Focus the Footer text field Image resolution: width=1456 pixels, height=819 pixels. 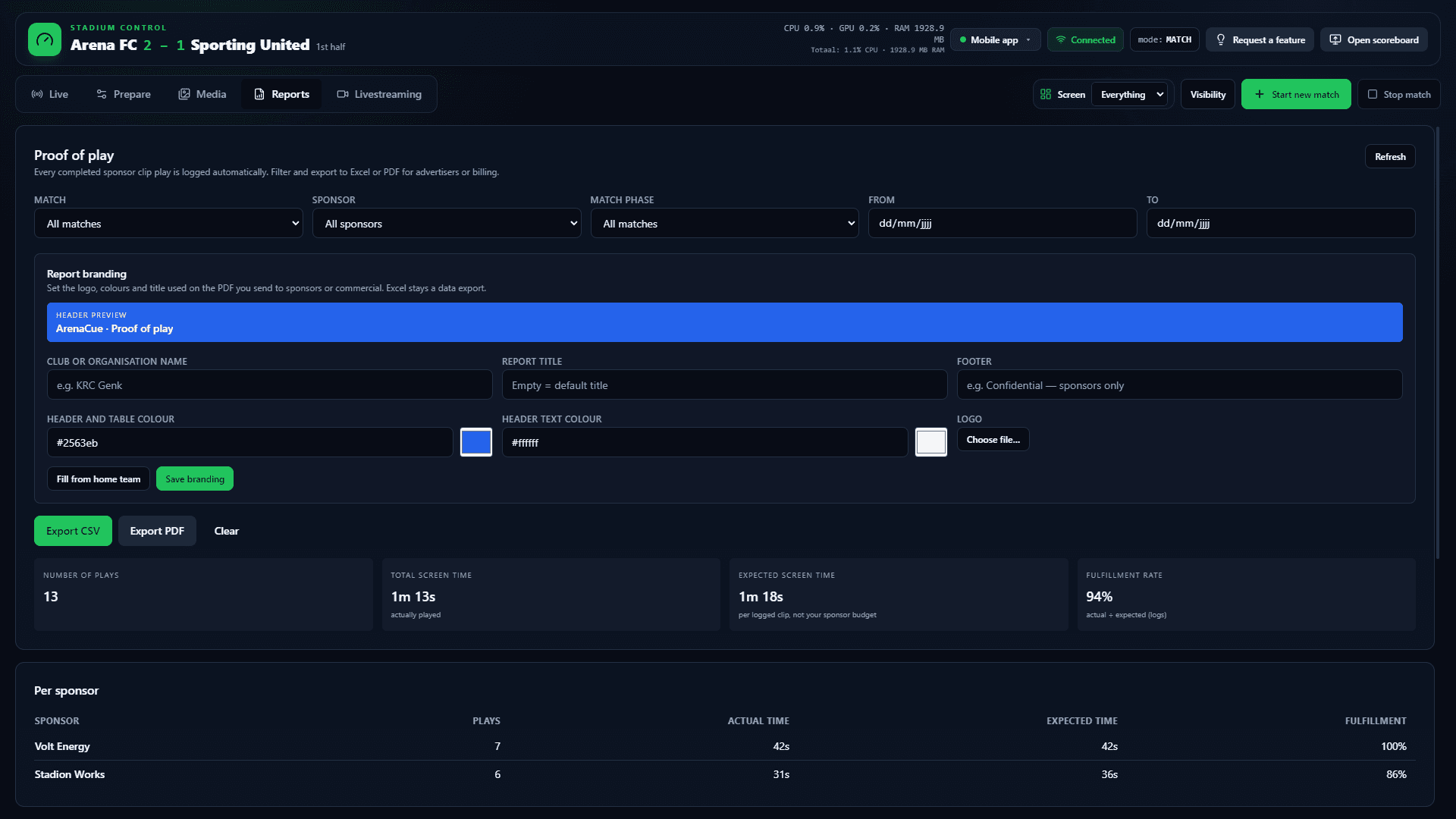[1180, 384]
